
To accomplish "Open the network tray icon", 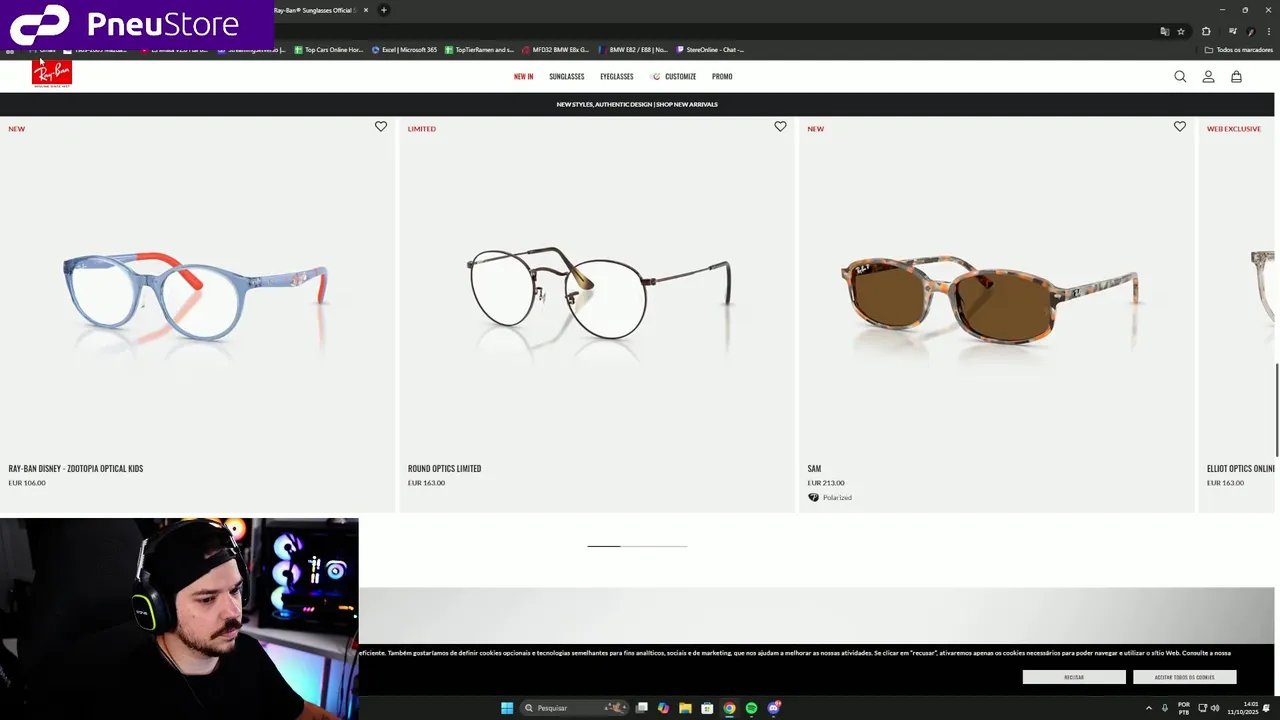I will pyautogui.click(x=1203, y=708).
